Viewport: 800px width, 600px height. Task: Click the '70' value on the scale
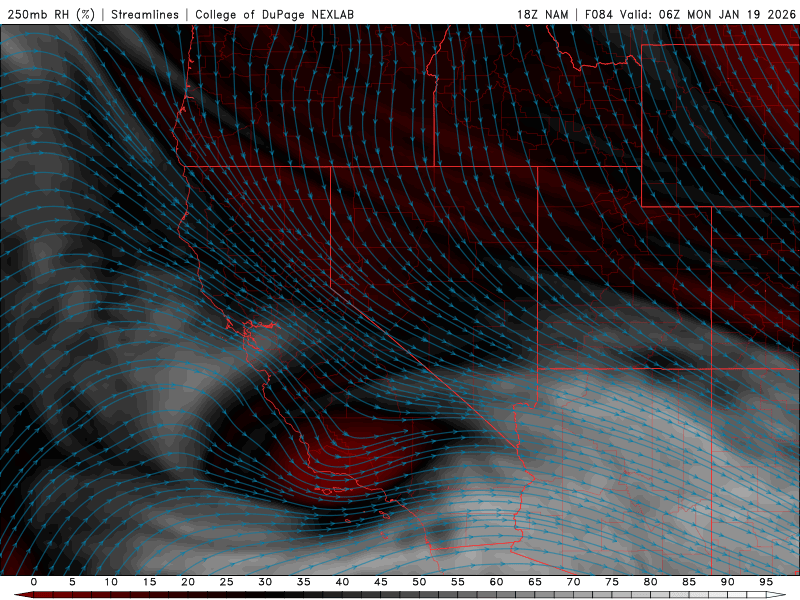(573, 582)
